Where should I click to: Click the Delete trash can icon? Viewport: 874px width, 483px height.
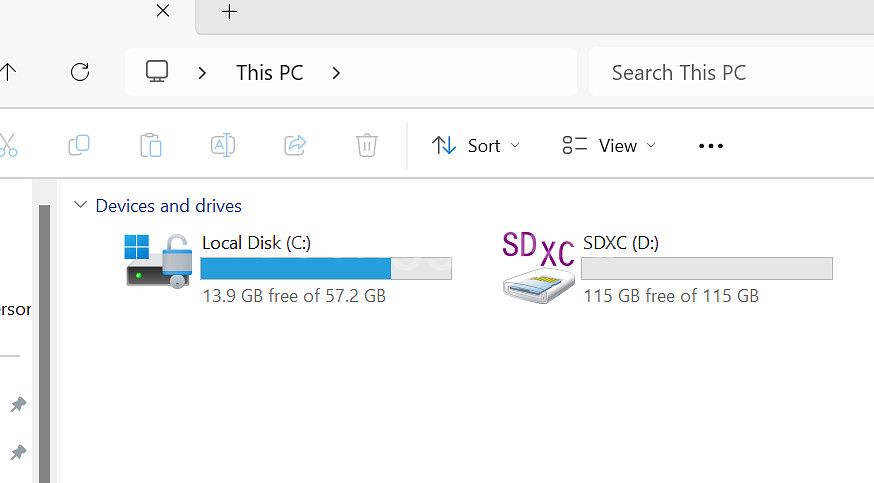pyautogui.click(x=367, y=145)
